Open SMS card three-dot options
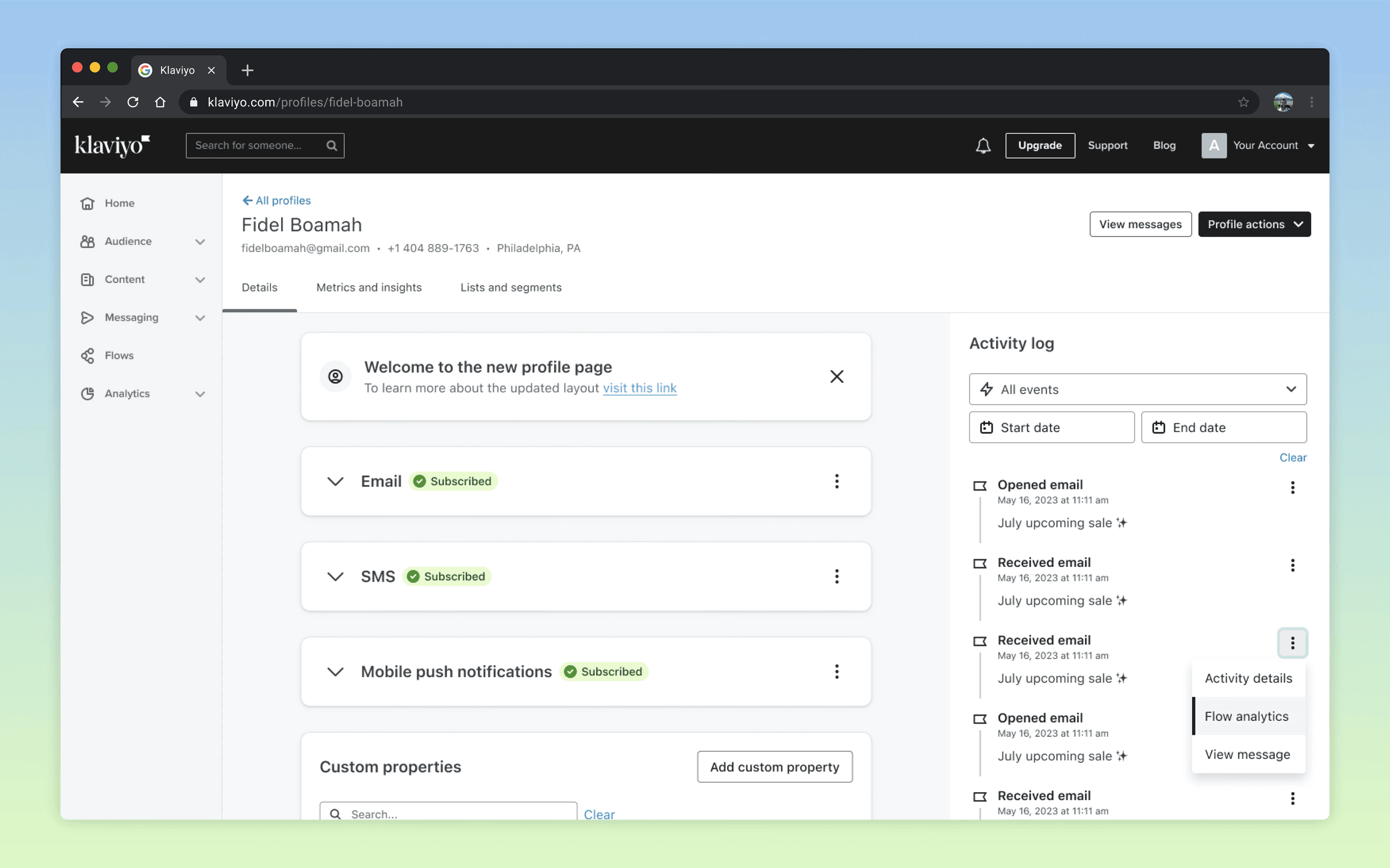Viewport: 1390px width, 868px height. (x=836, y=576)
